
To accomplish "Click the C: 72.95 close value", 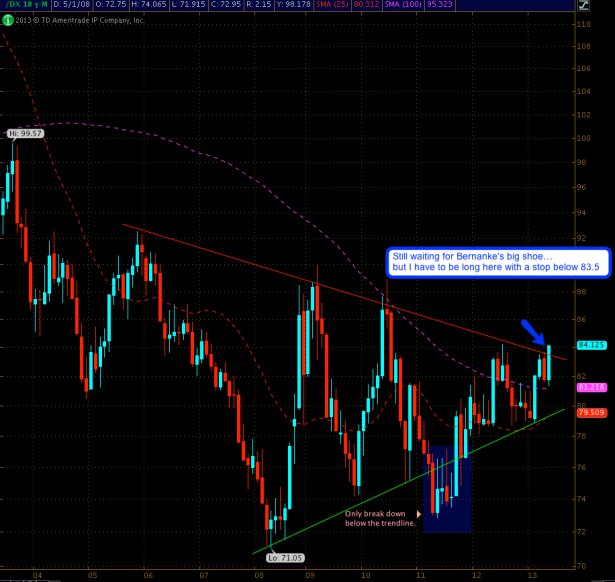I will (225, 4).
